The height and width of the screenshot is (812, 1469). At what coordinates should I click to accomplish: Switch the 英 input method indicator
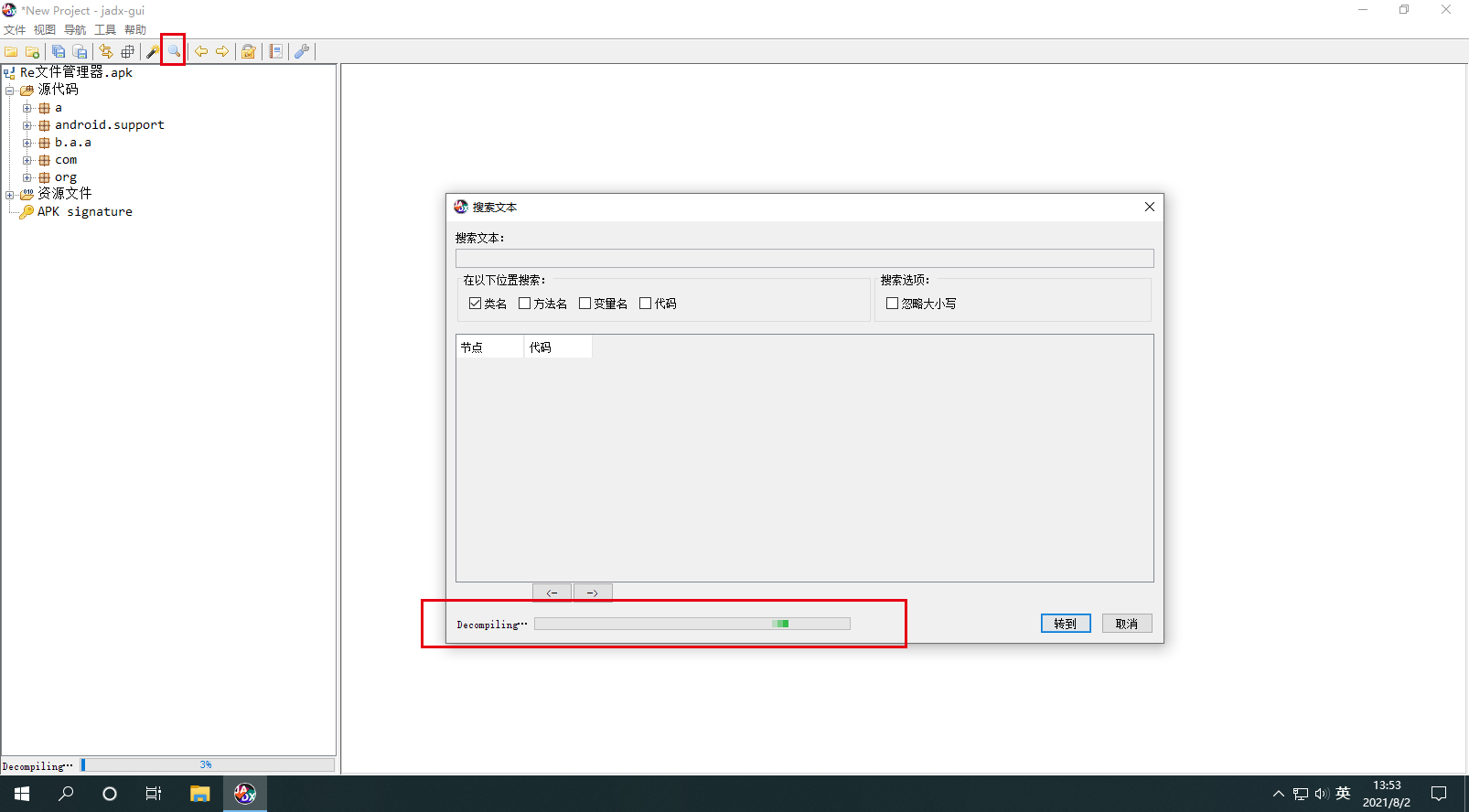pyautogui.click(x=1343, y=794)
